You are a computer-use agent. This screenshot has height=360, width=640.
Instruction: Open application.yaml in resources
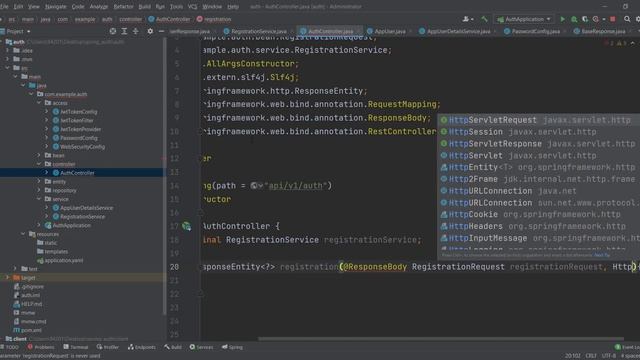pos(64,260)
